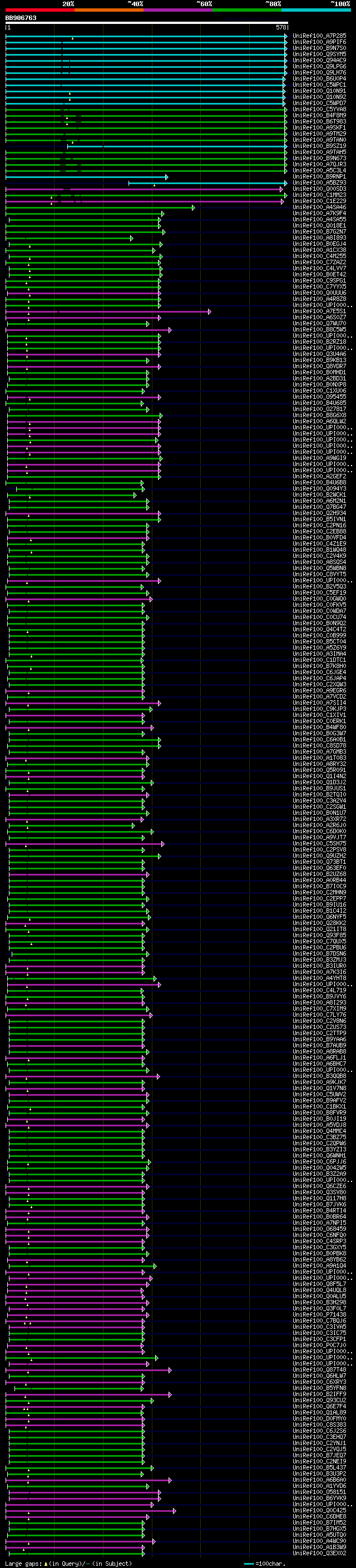The image size is (356, 1568).
Task: Click the query end position 578
Action: [x=281, y=27]
